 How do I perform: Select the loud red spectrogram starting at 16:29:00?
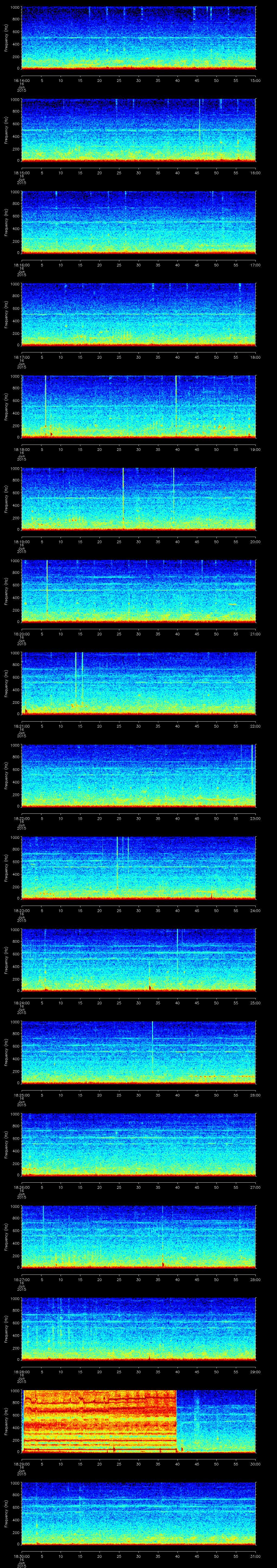click(x=138, y=1421)
